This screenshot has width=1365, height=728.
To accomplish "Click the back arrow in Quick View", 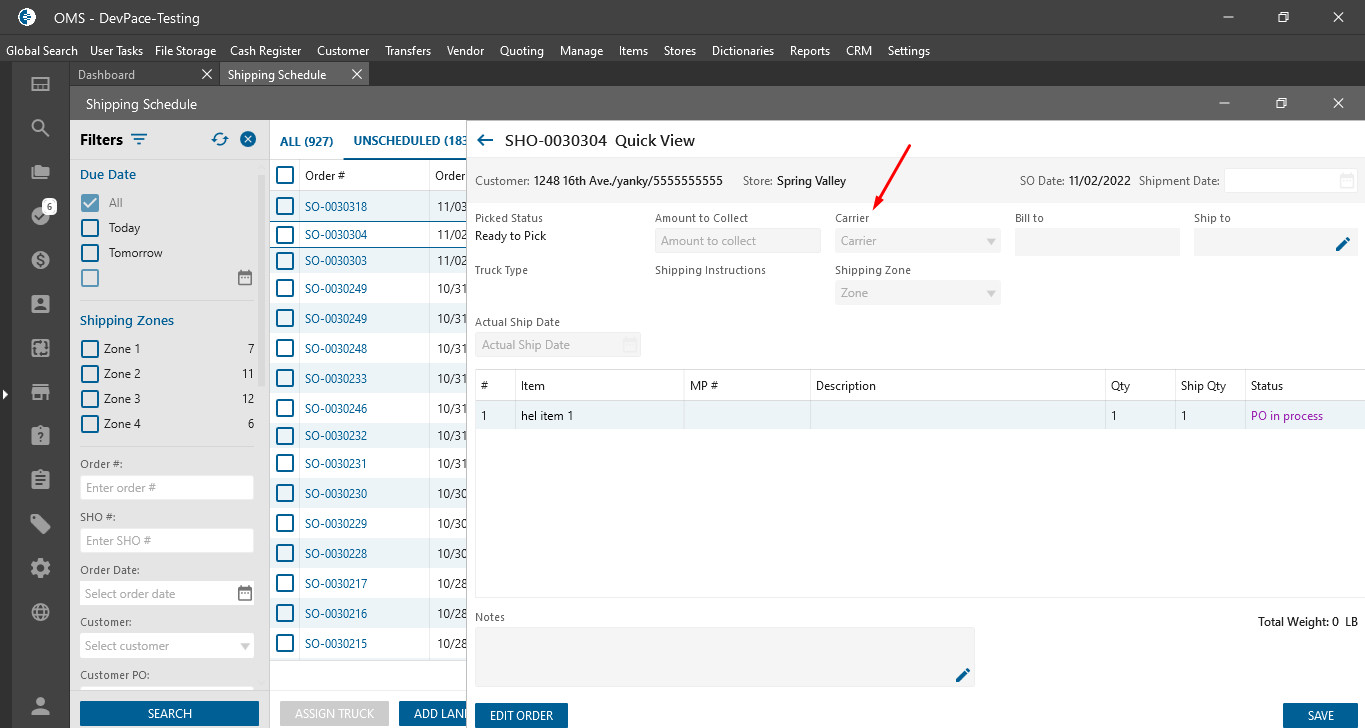I will pos(486,141).
